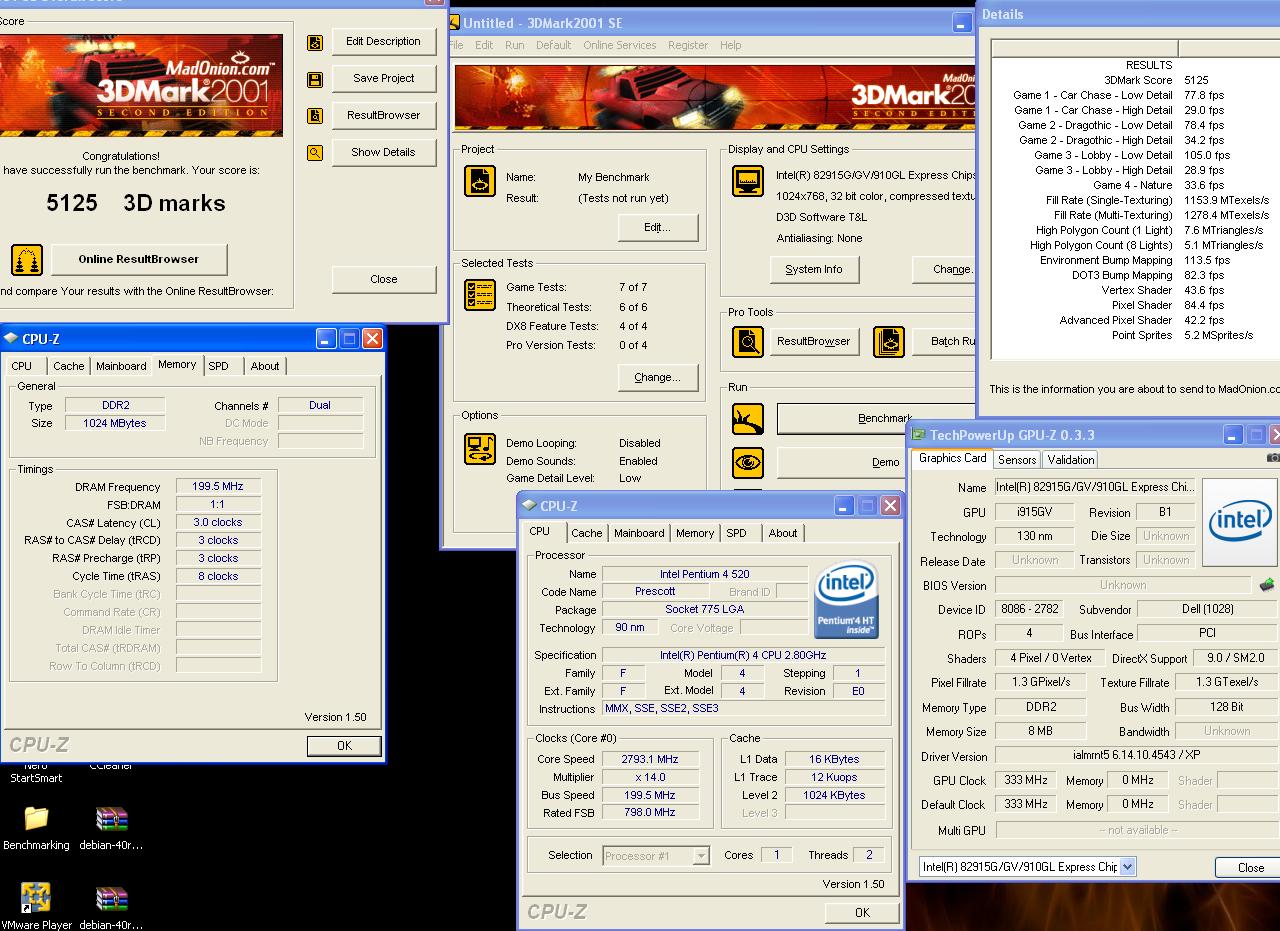
Task: Click OK in the front CPU-Z window
Action: 862,912
